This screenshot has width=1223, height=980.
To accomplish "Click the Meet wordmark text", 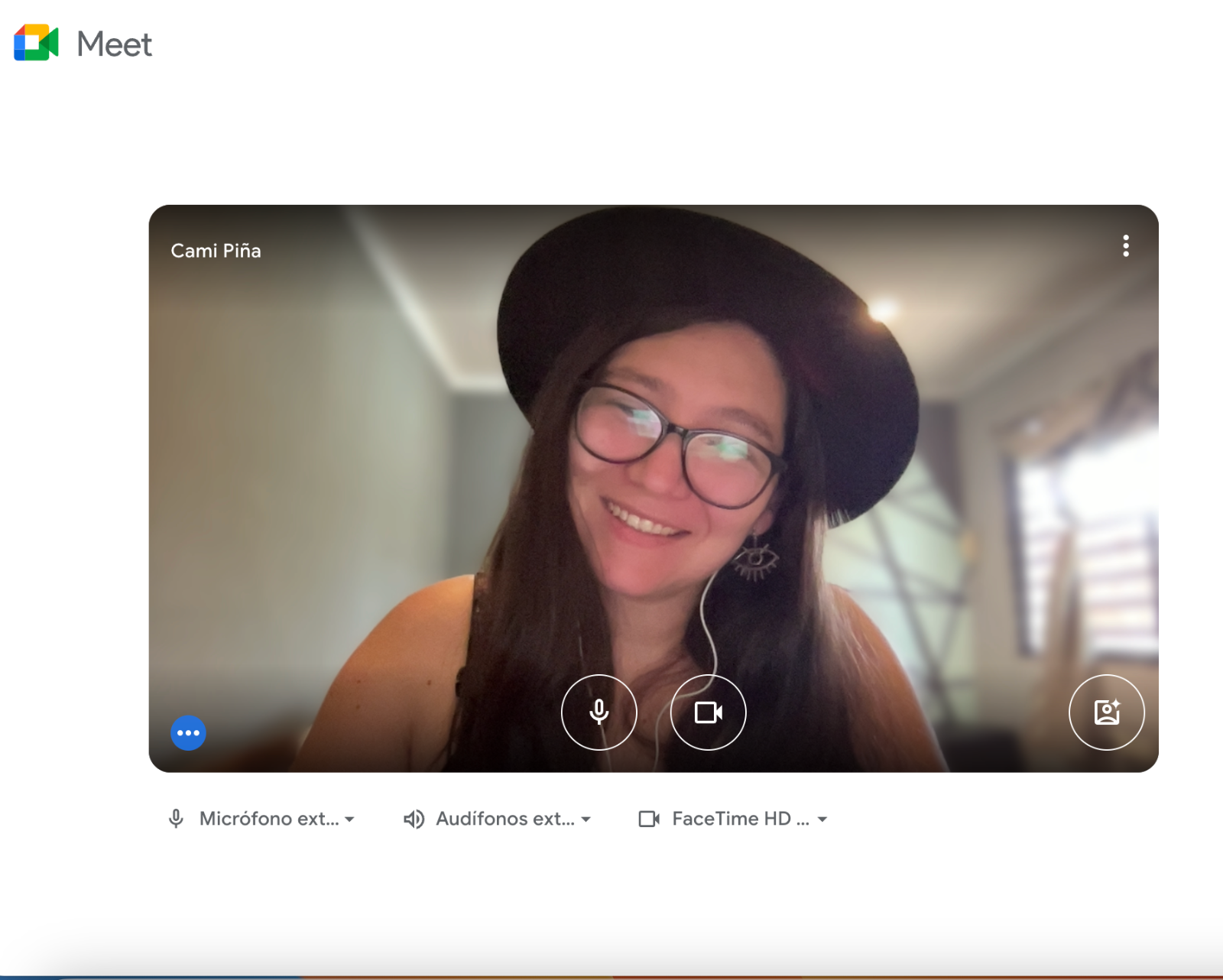I will [x=115, y=44].
